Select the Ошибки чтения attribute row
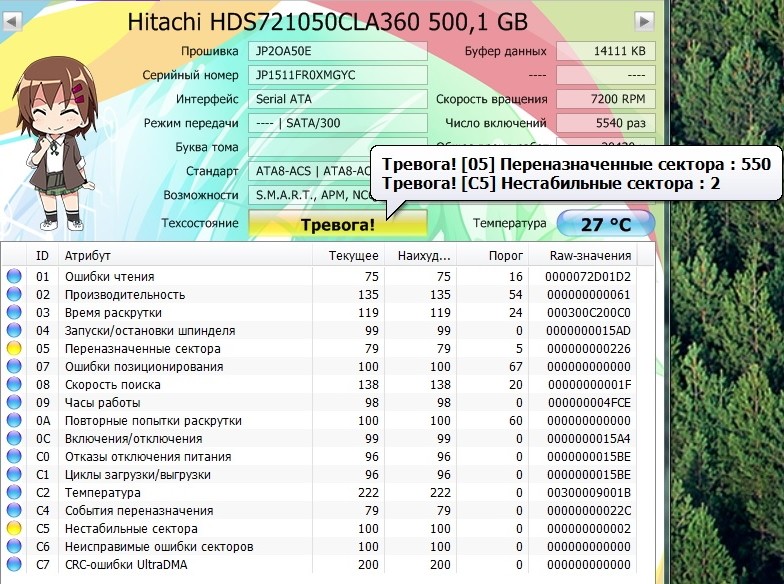Viewport: 784px width, 584px height. tap(320, 276)
